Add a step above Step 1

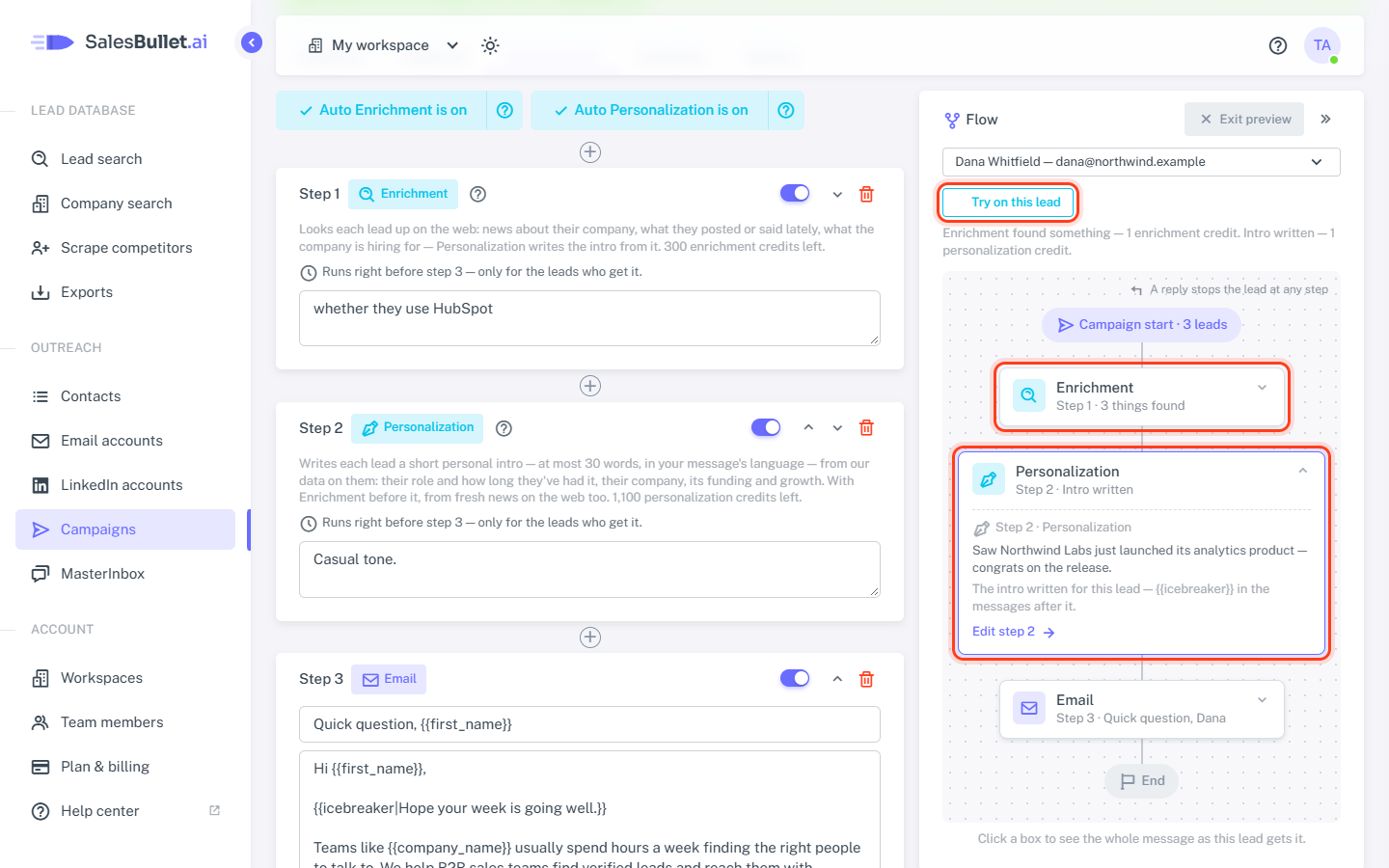point(590,152)
